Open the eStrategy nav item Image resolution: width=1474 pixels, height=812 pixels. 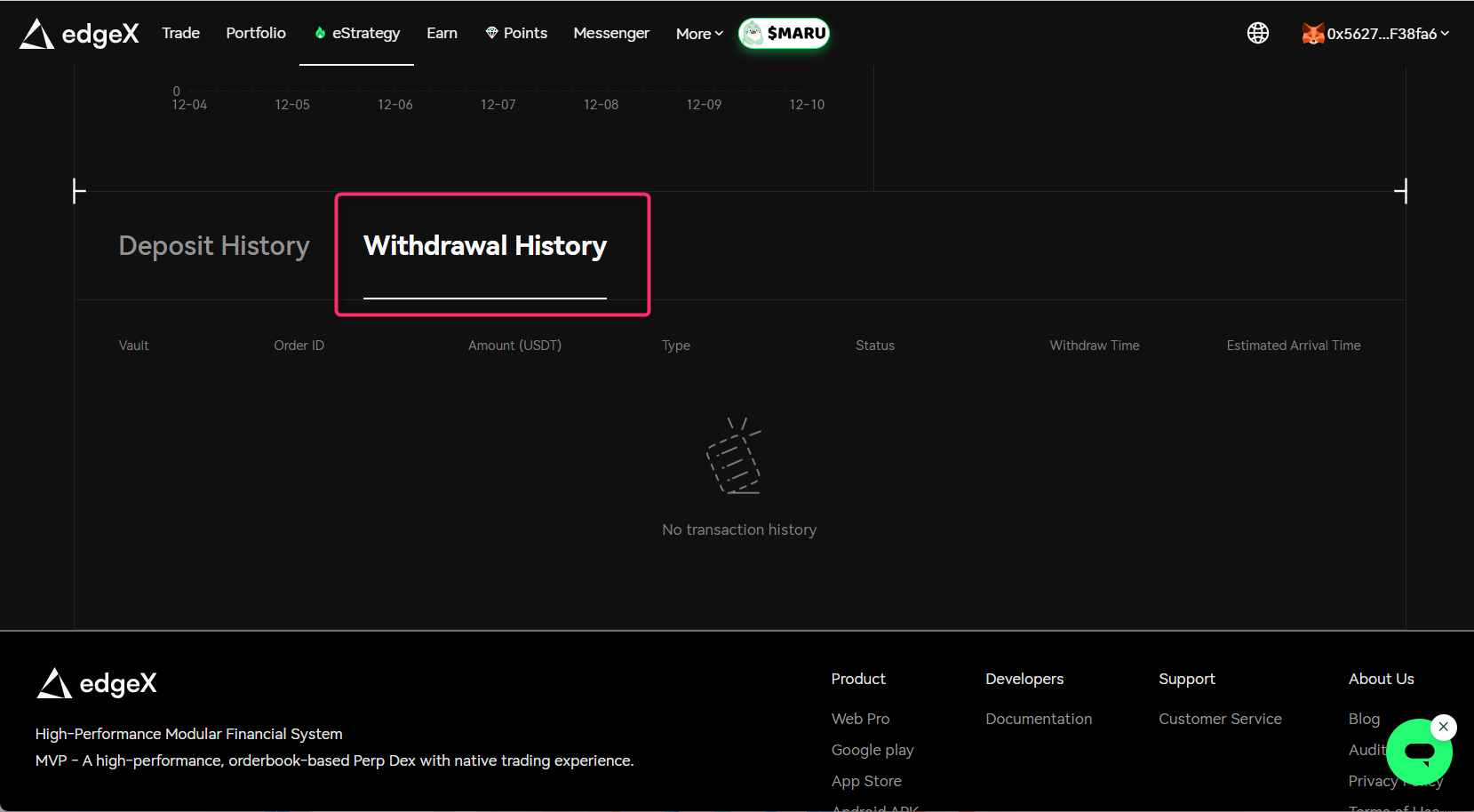click(x=357, y=33)
